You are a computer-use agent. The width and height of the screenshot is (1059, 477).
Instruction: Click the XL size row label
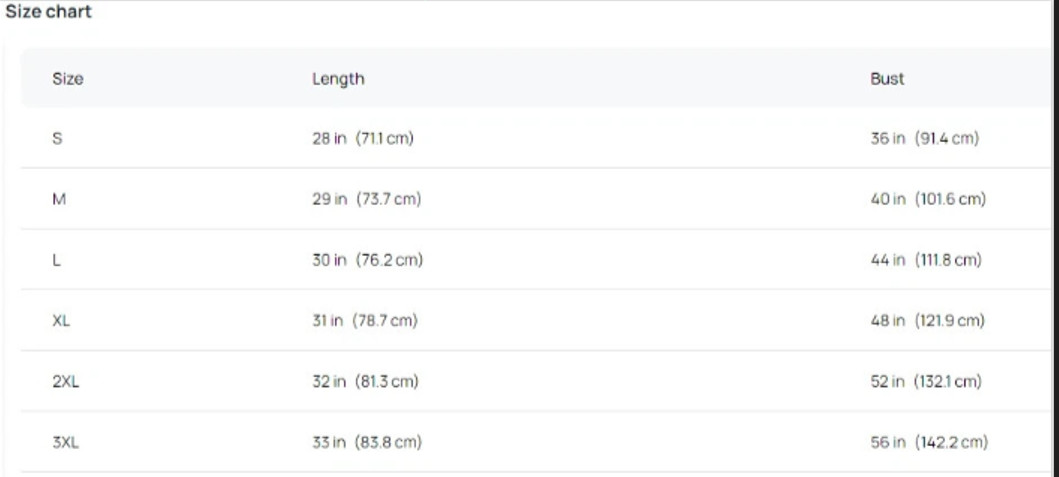[61, 320]
